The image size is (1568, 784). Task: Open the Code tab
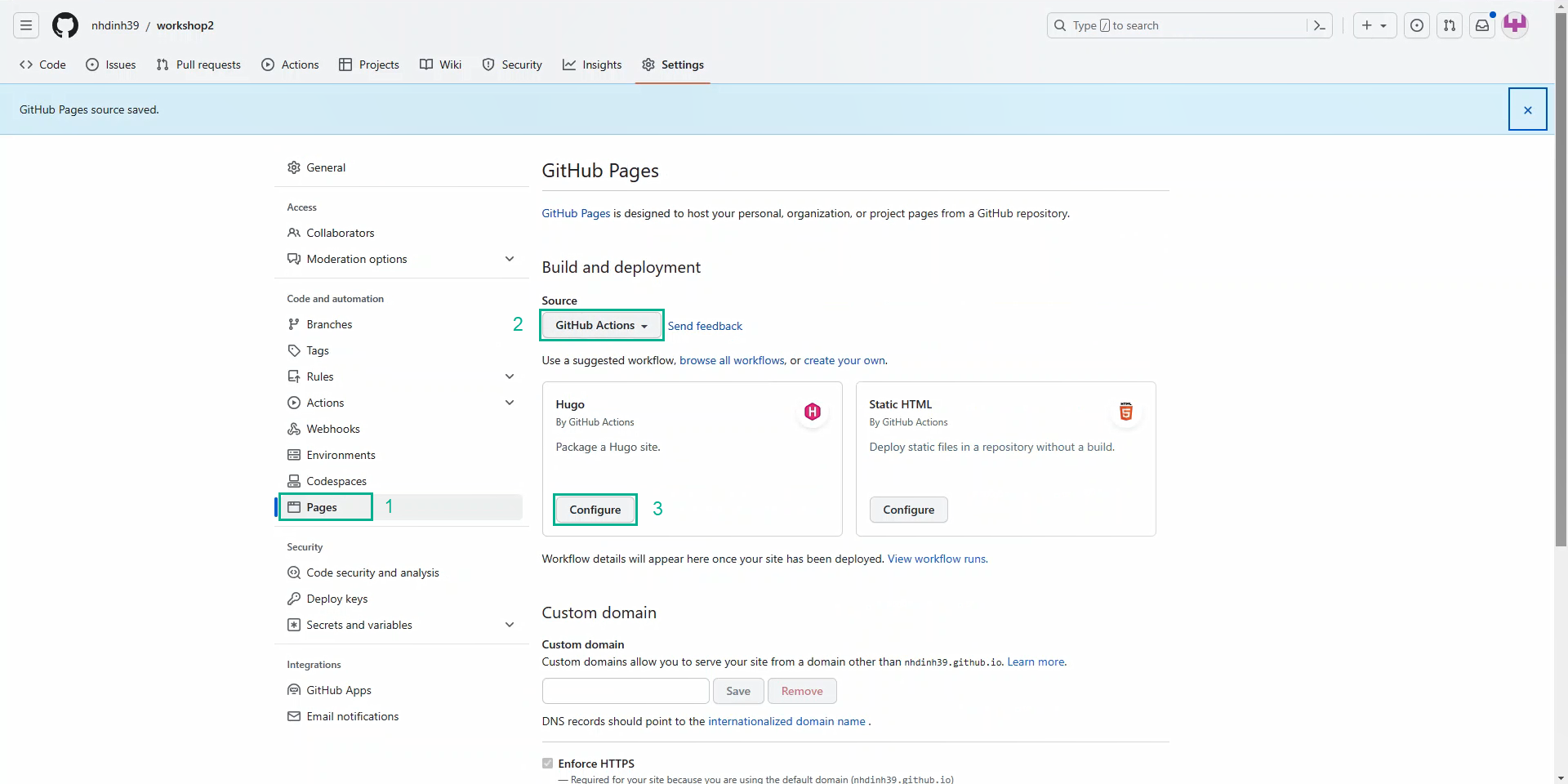[x=42, y=65]
